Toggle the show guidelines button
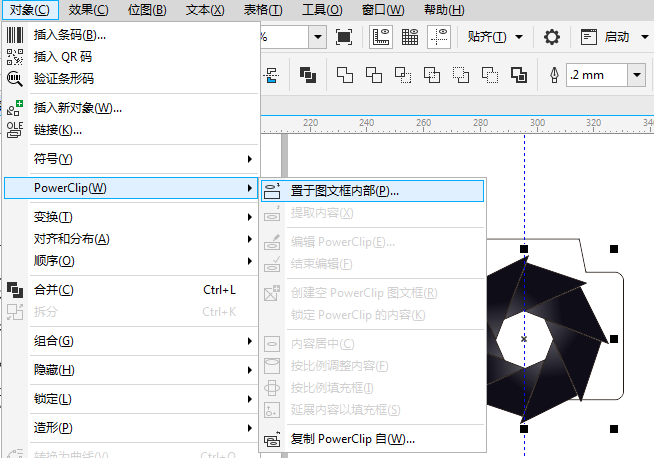 click(439, 37)
